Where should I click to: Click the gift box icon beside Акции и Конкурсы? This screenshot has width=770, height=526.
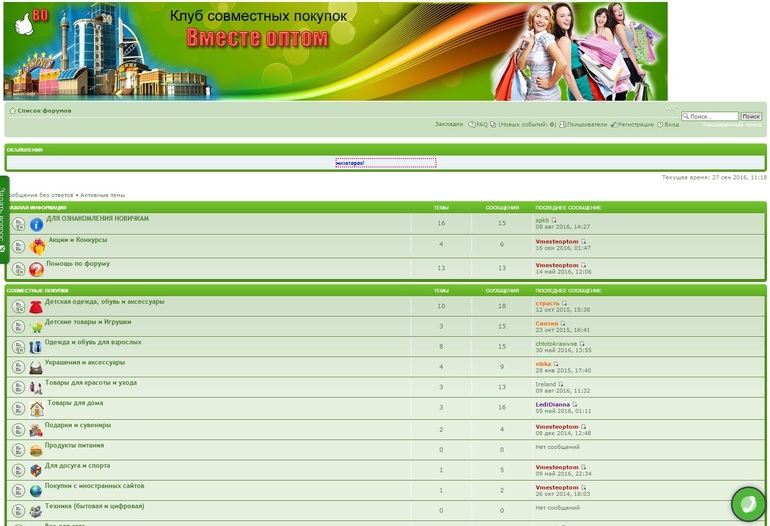37,246
